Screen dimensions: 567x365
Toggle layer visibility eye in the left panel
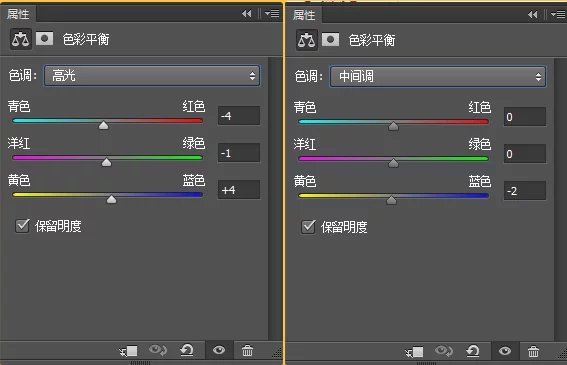click(219, 350)
